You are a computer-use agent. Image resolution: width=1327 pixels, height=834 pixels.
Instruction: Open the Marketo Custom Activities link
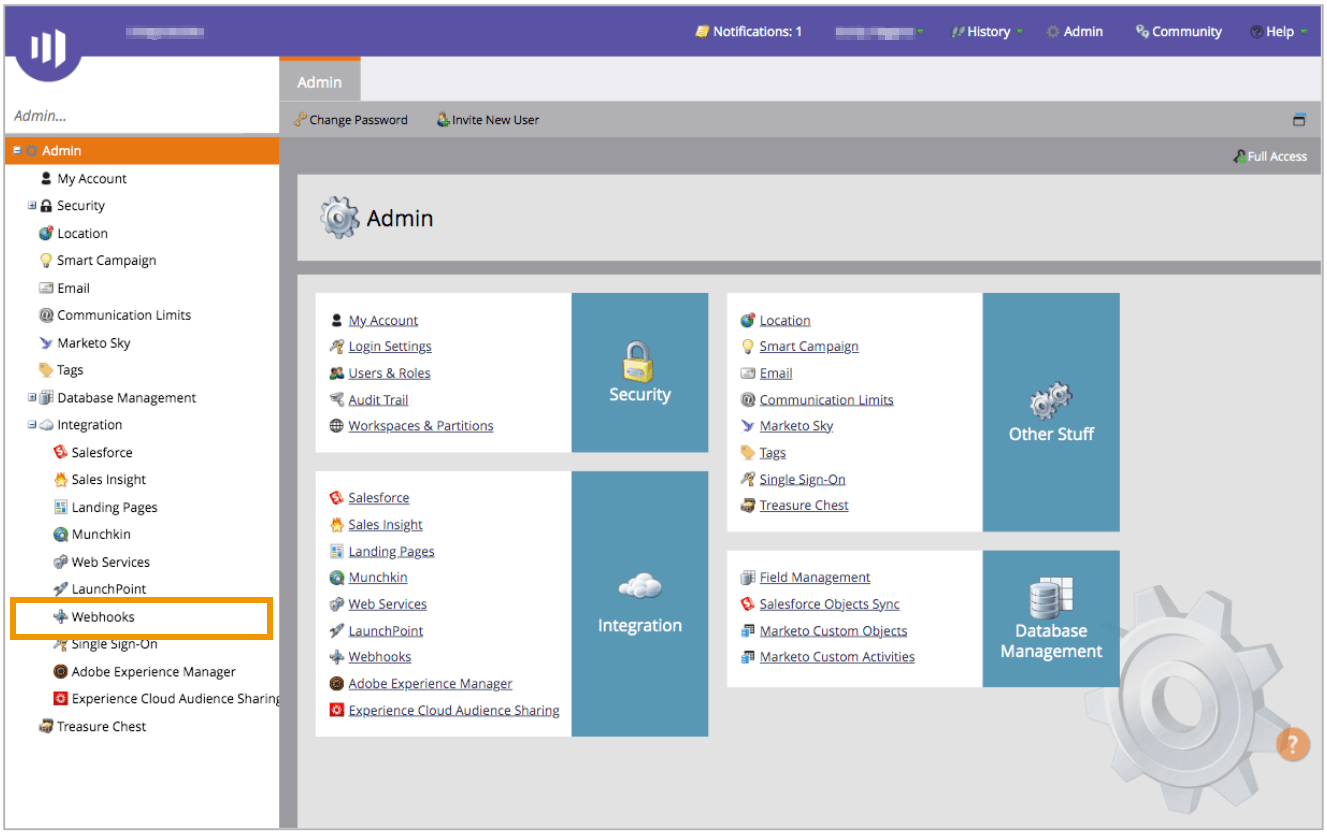pyautogui.click(x=837, y=657)
